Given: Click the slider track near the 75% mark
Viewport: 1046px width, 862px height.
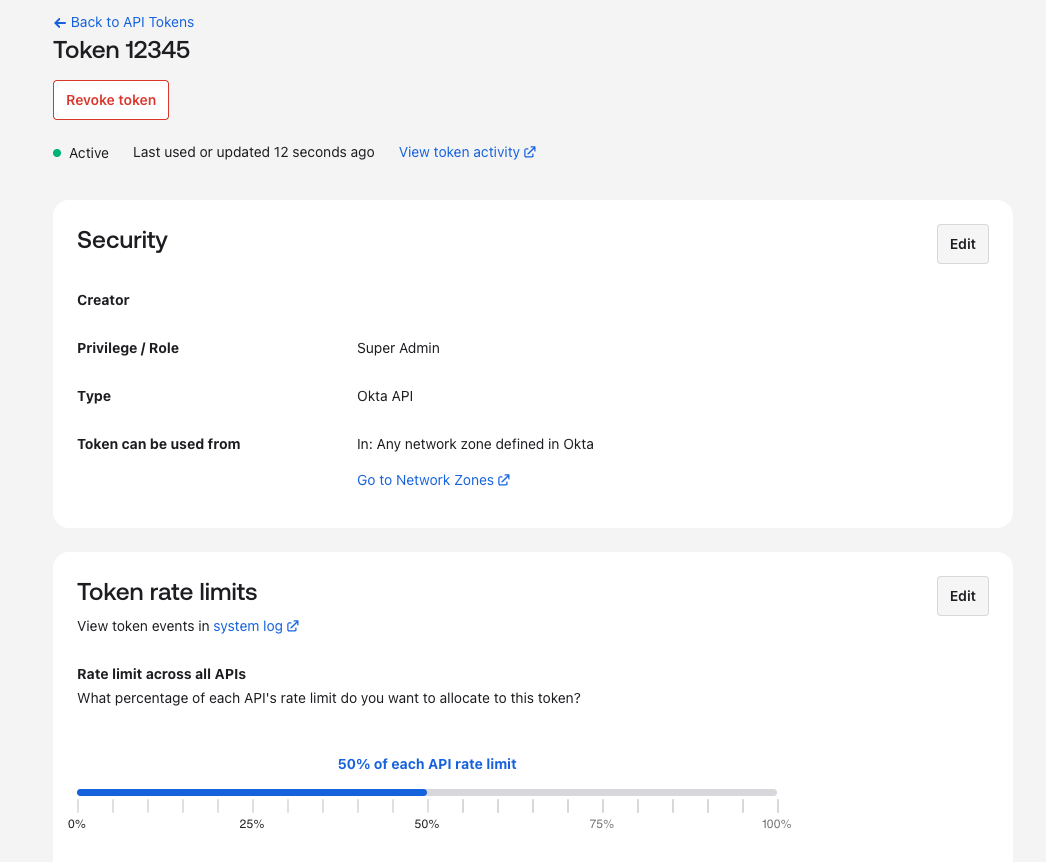Looking at the screenshot, I should pos(601,792).
